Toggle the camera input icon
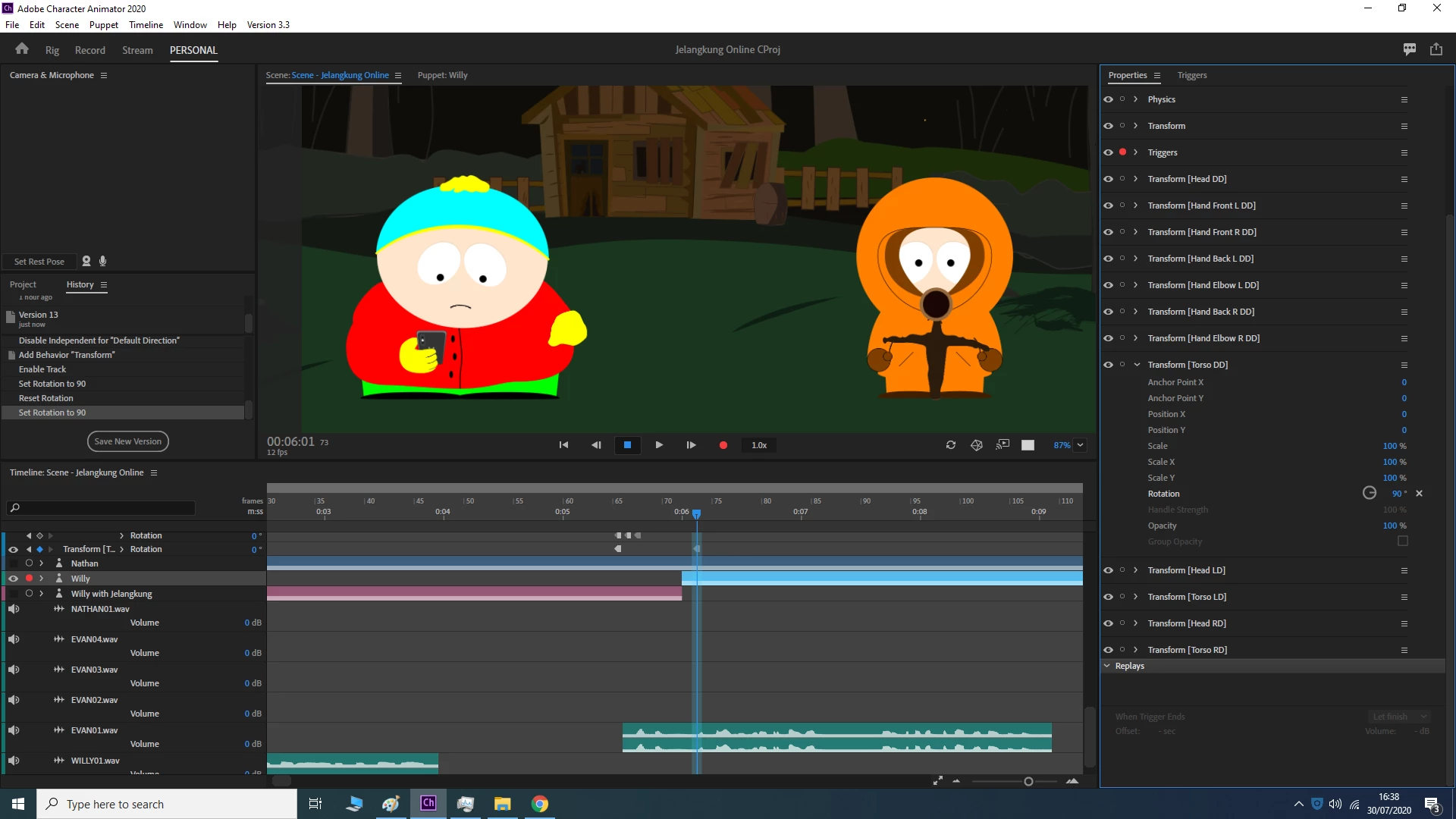The image size is (1456, 819). tap(86, 261)
